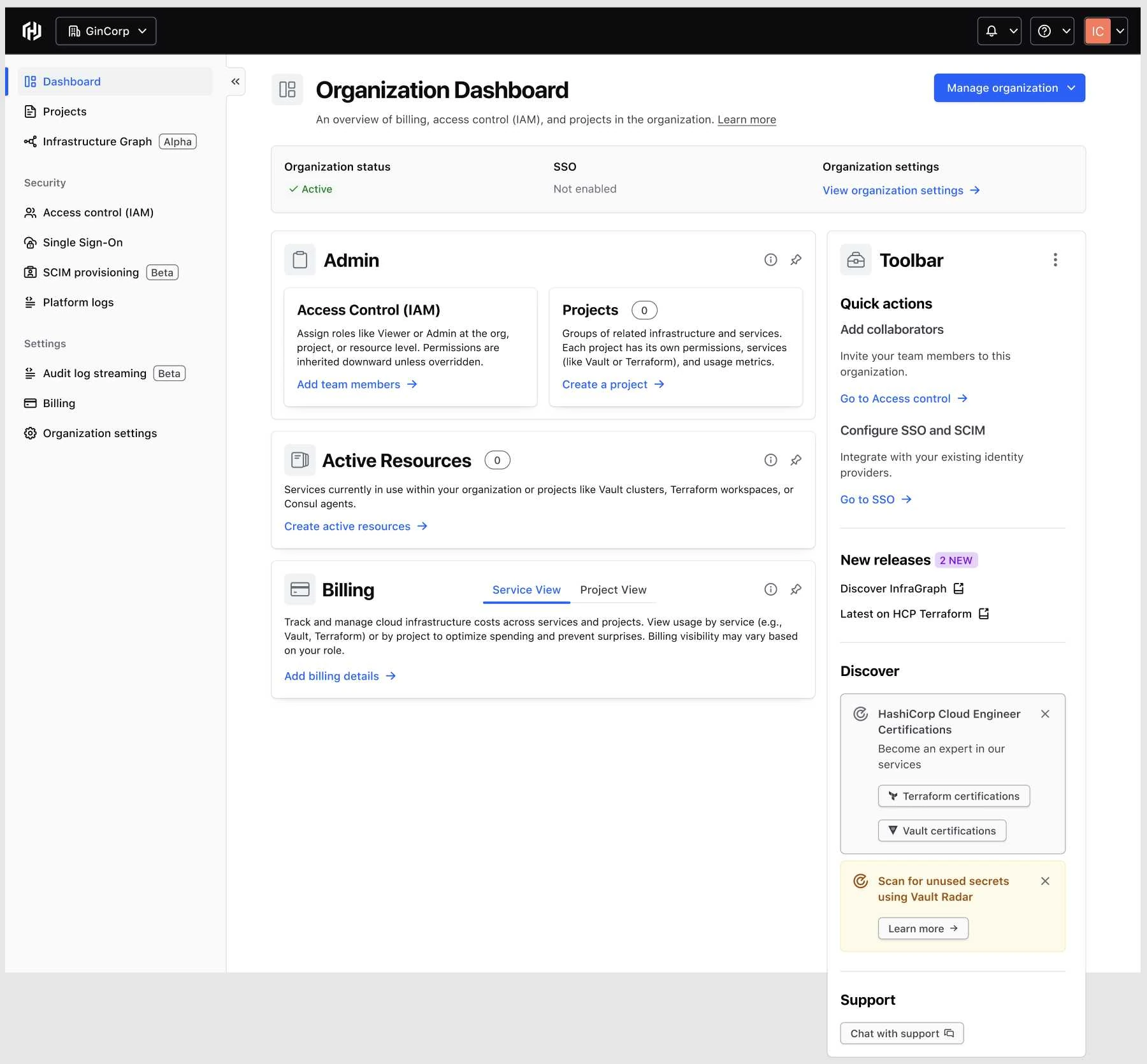Screen dimensions: 1147x1064
Task: Open Access control (IAM) nav item
Action: 115,213
